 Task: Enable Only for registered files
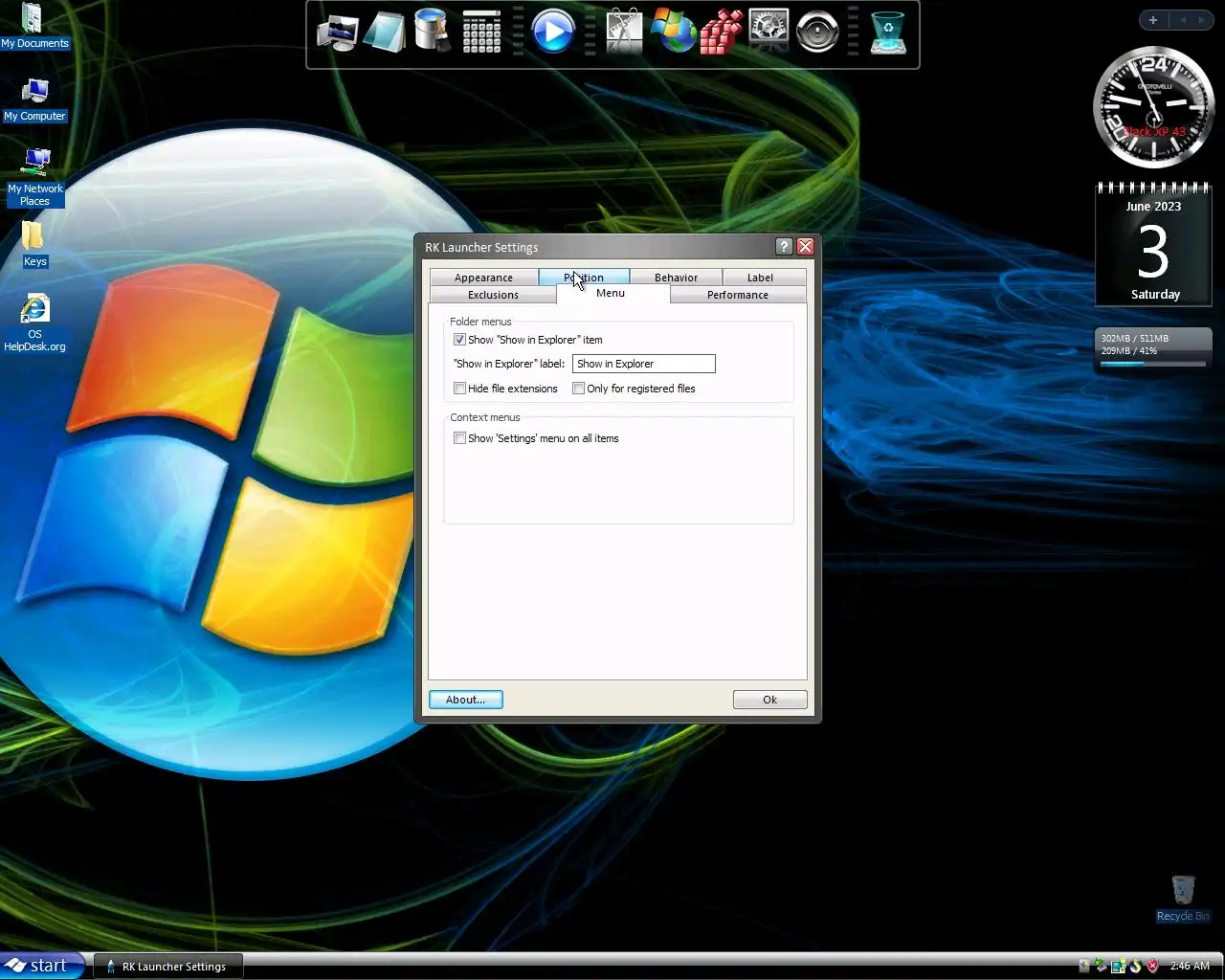pos(578,389)
